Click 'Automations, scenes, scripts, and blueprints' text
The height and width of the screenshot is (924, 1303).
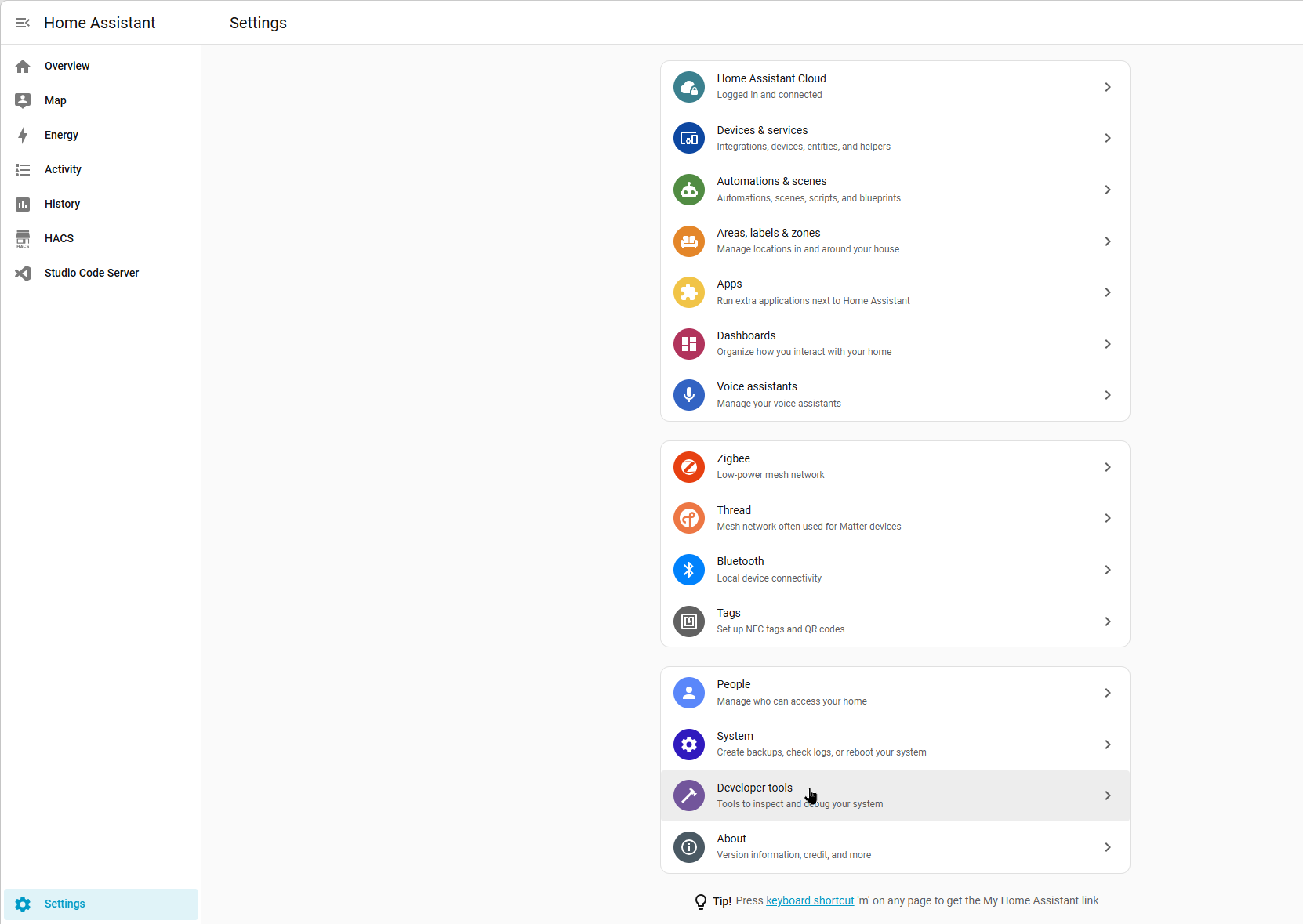[x=808, y=198]
